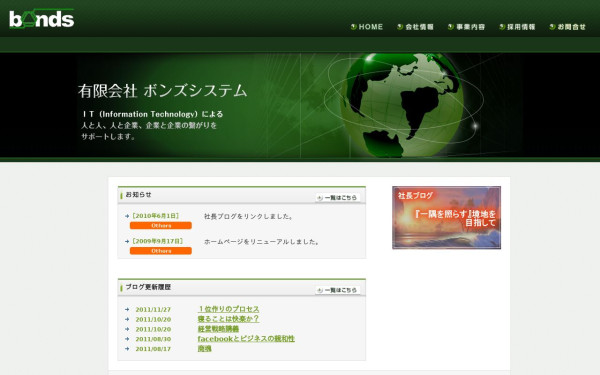This screenshot has height=375, width=600.
Task: Click the globe banner image
Action: tap(300, 105)
